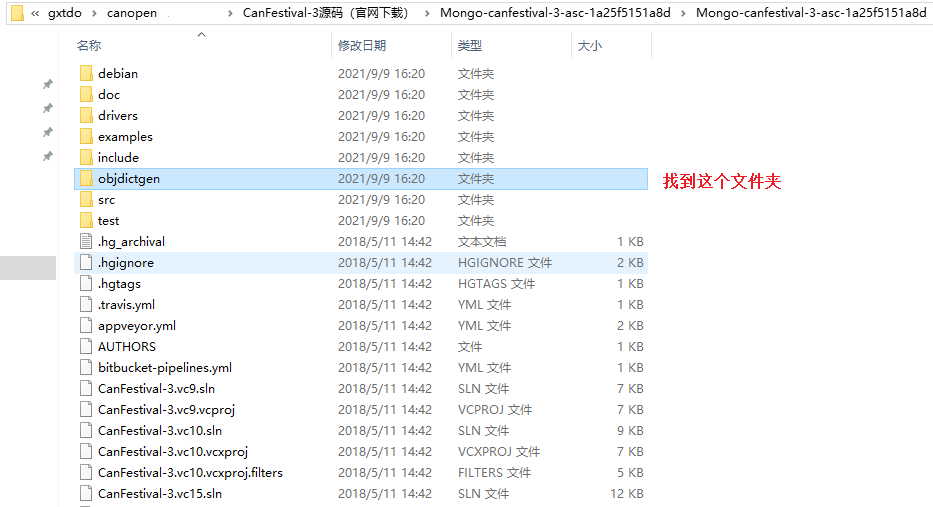Screen dimensions: 933x507
Task: Click the .hgignore file icon
Action: [x=86, y=262]
